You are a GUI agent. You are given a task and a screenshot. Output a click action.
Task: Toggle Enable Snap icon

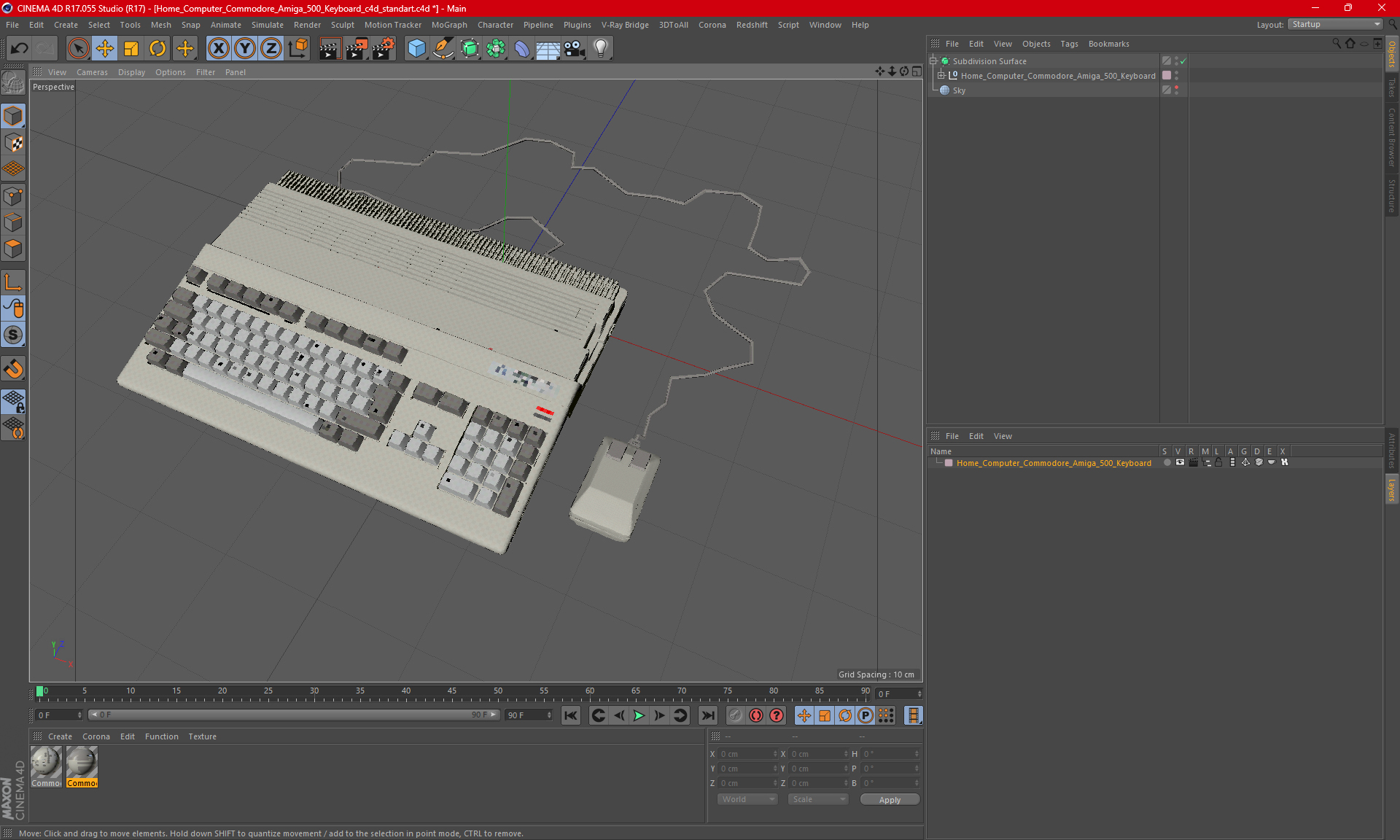pyautogui.click(x=13, y=368)
